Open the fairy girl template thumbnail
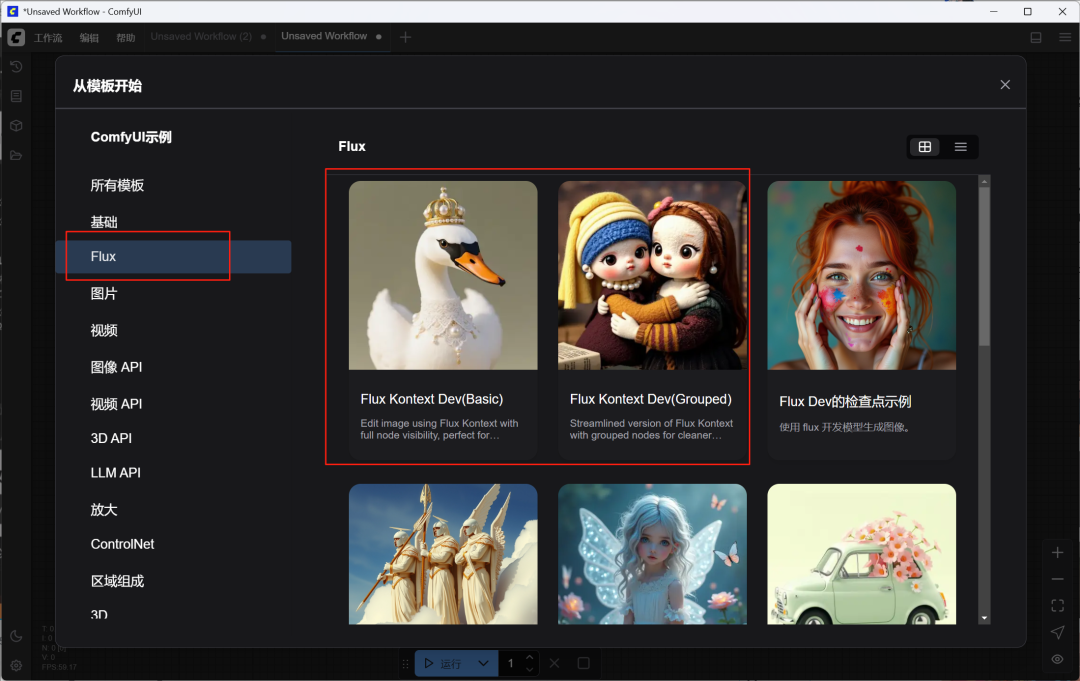The height and width of the screenshot is (681, 1080). [652, 554]
